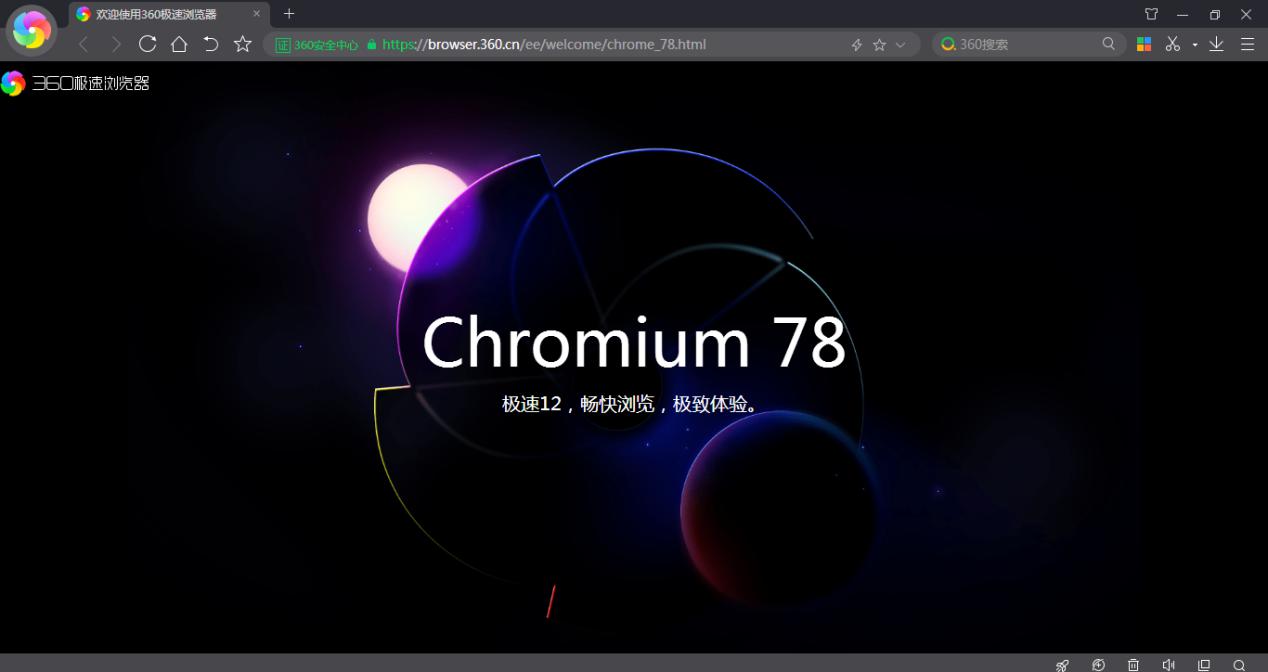Expand the screenshot tool dropdown arrow

[x=1195, y=44]
